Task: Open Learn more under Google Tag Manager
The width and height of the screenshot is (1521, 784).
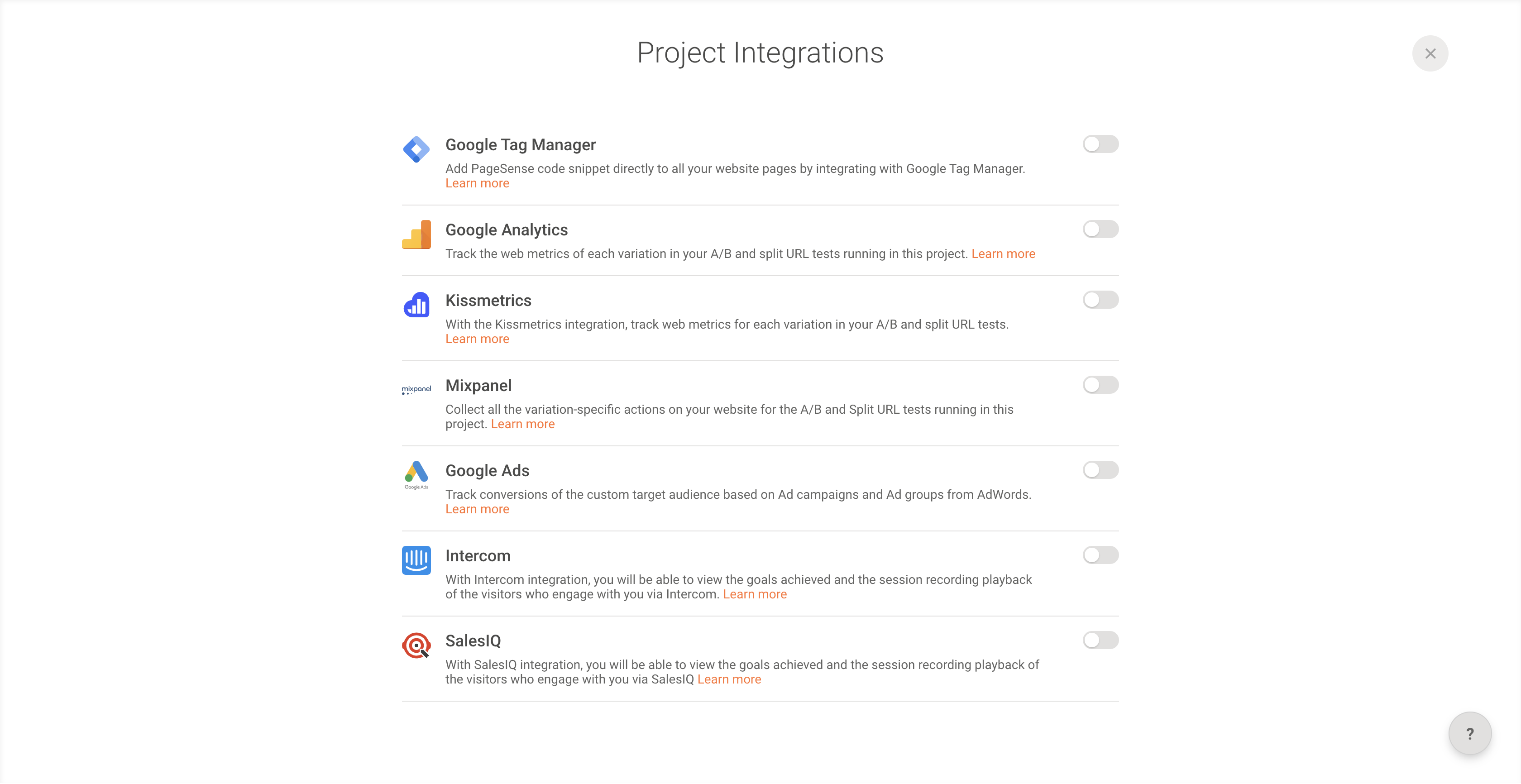Action: point(477,184)
